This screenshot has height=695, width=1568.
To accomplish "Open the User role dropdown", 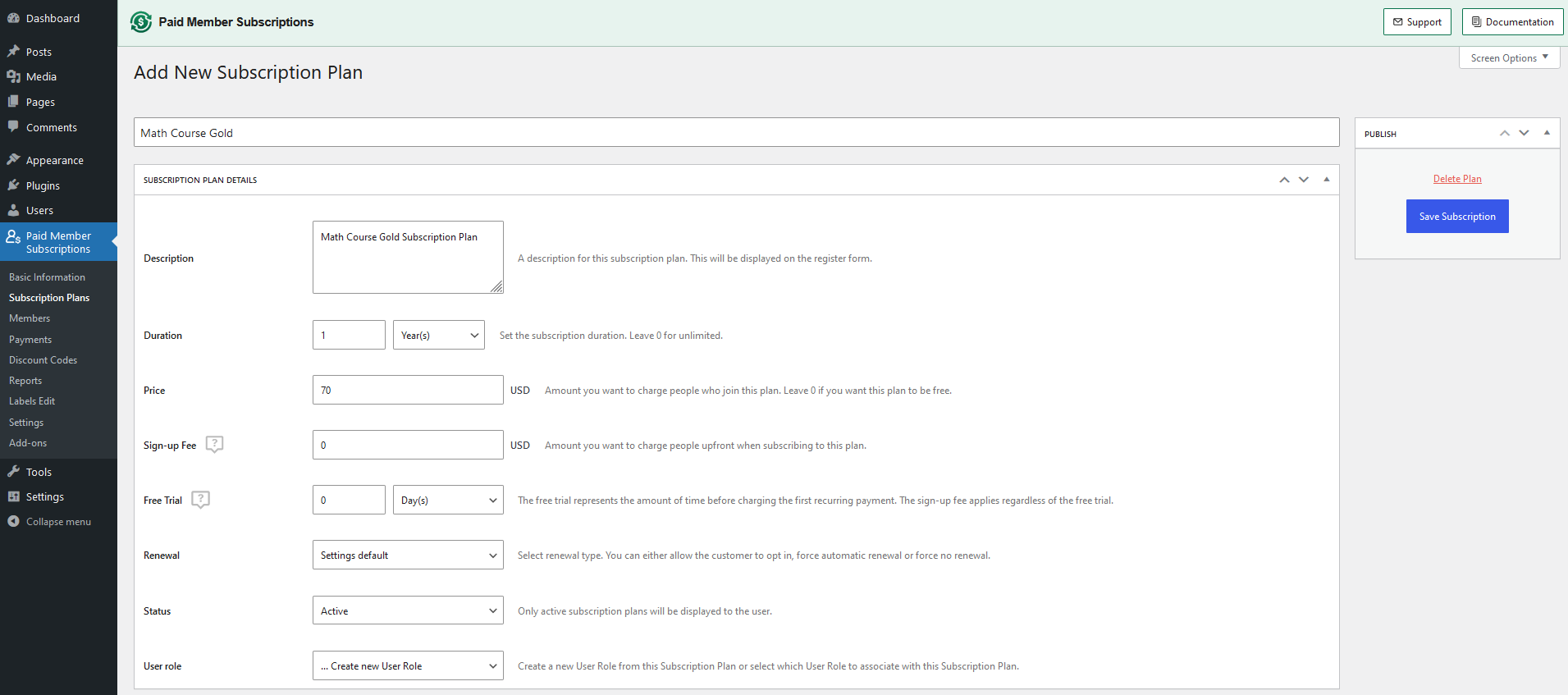I will [x=408, y=665].
